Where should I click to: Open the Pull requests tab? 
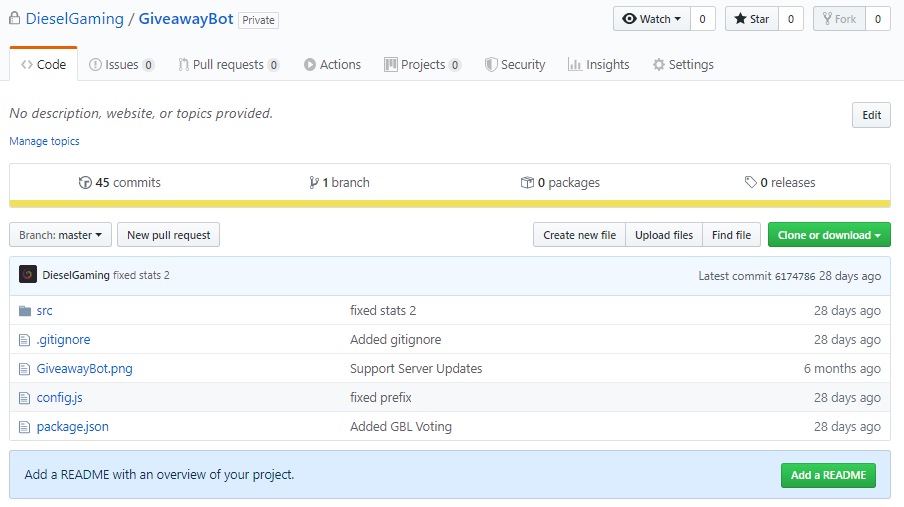[229, 65]
